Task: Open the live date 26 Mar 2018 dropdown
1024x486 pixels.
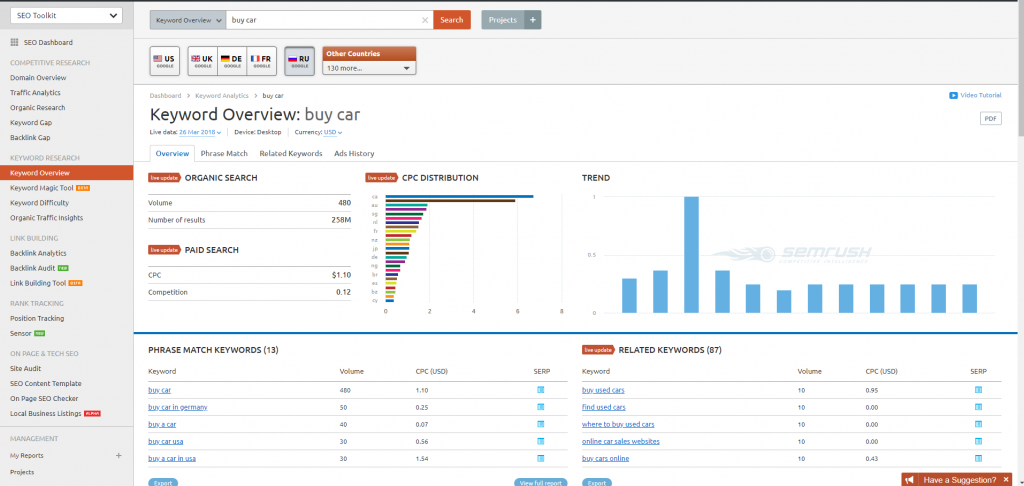Action: pos(200,132)
